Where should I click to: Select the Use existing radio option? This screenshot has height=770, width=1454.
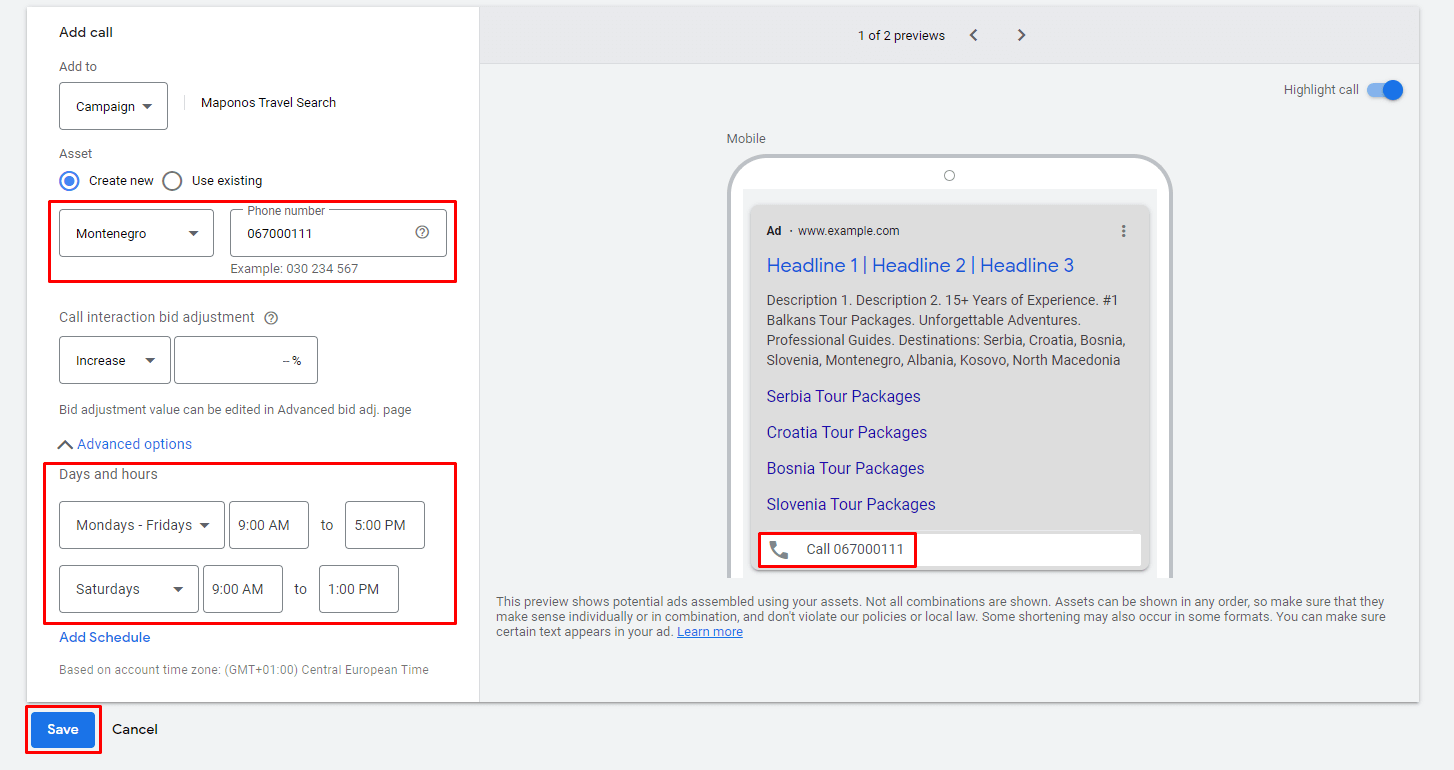pos(172,181)
